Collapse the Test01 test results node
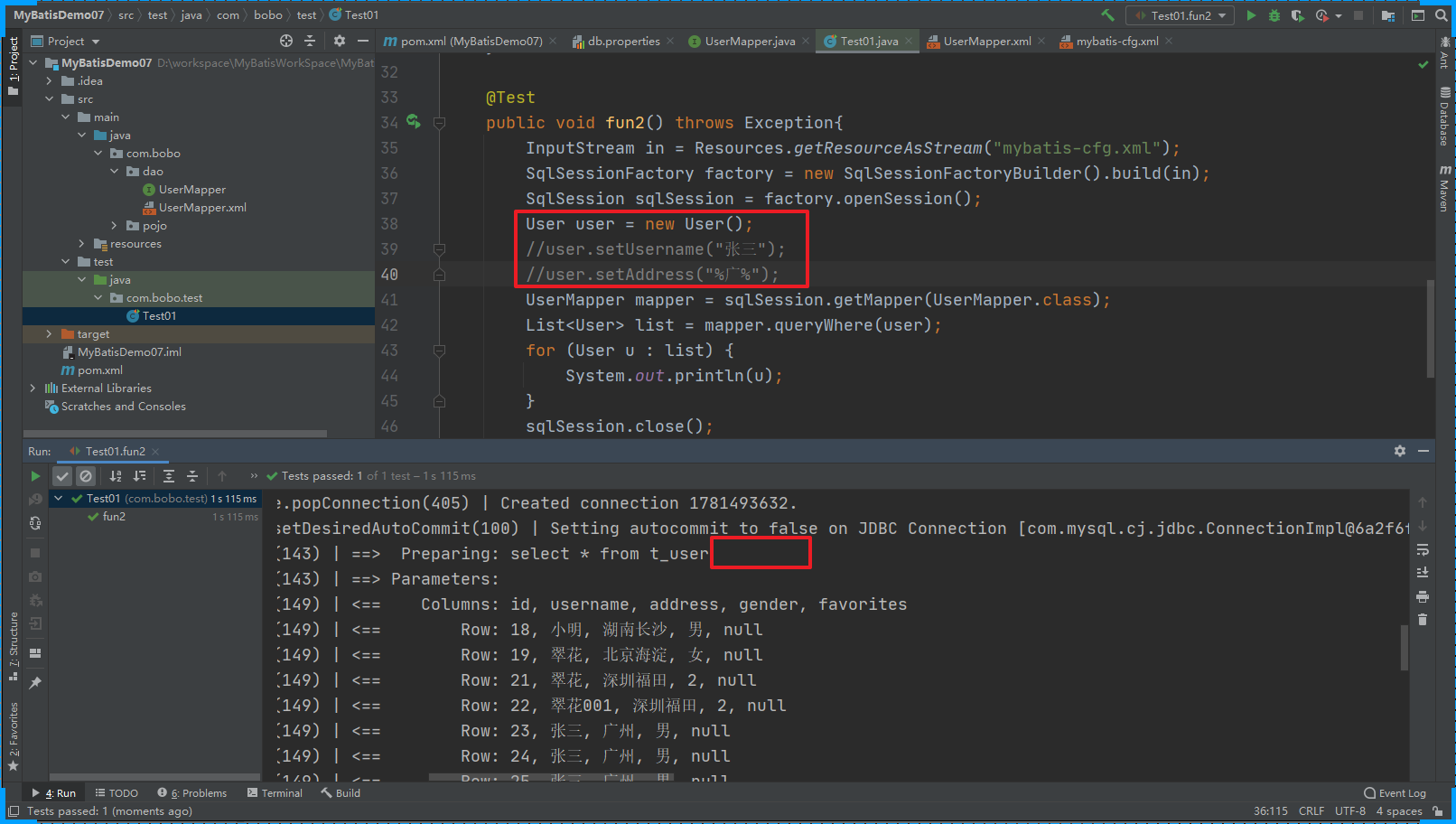The height and width of the screenshot is (824, 1456). (x=59, y=499)
